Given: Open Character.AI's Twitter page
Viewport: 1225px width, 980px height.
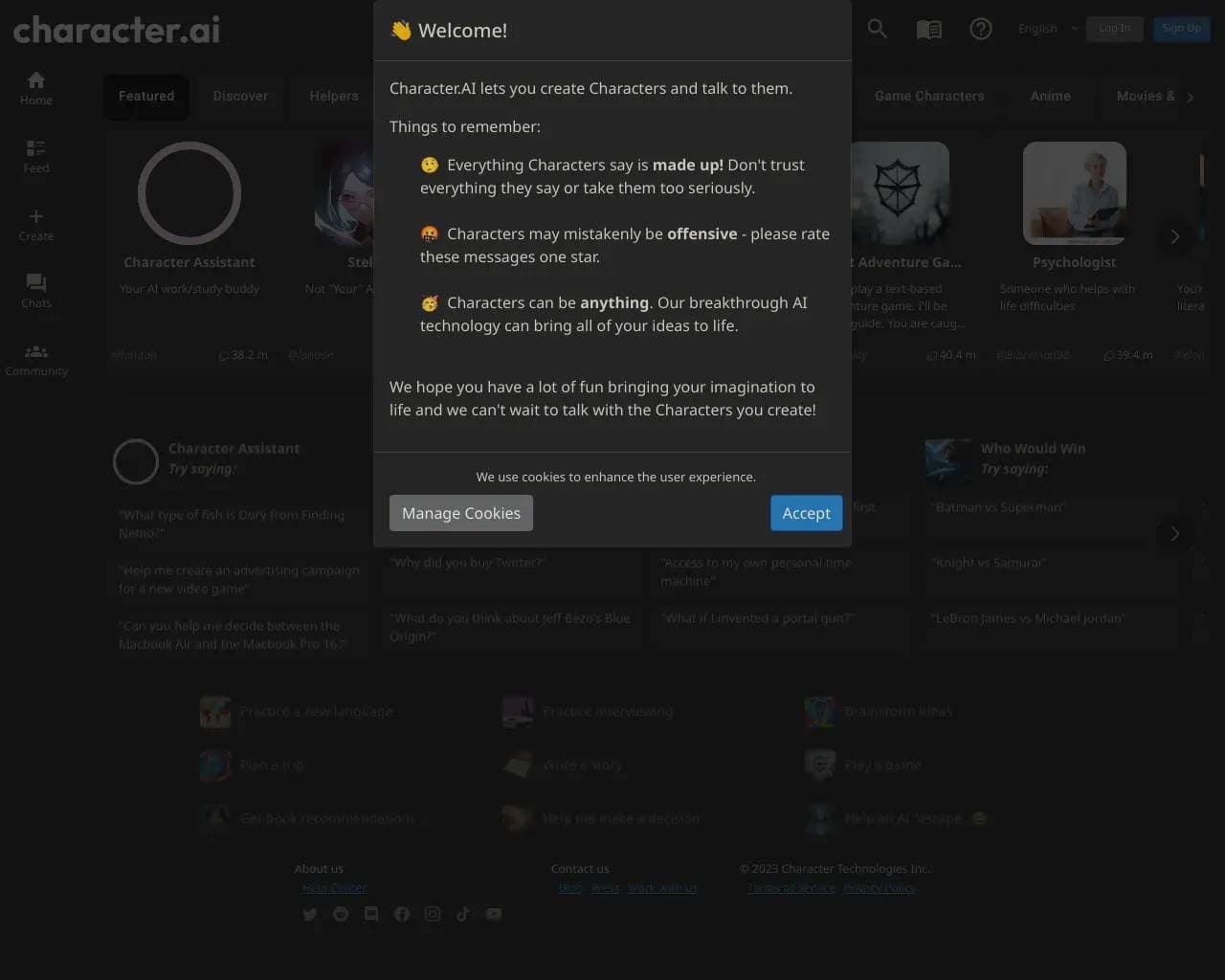Looking at the screenshot, I should click(309, 914).
